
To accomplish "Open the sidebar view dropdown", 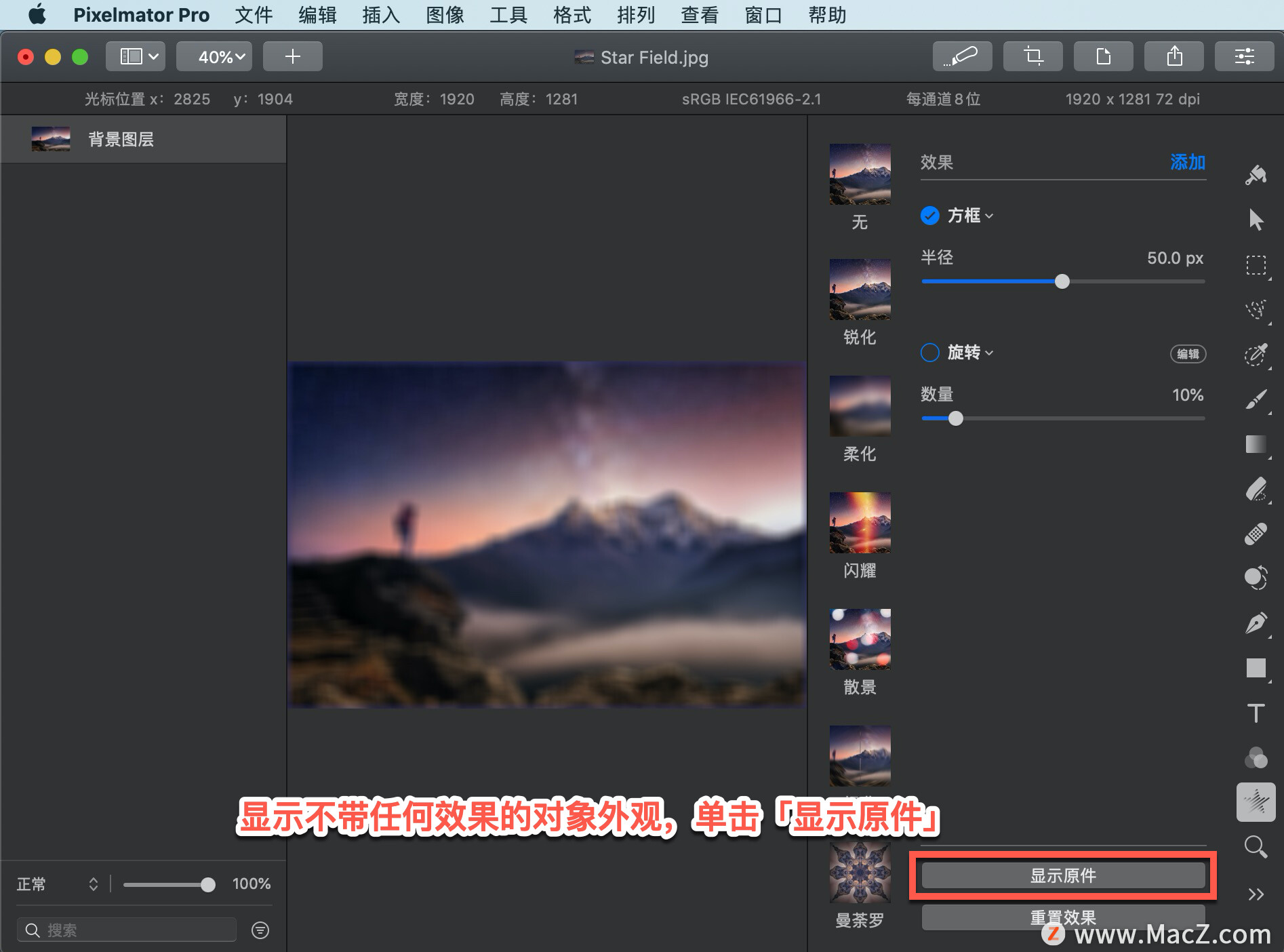I will click(x=136, y=56).
